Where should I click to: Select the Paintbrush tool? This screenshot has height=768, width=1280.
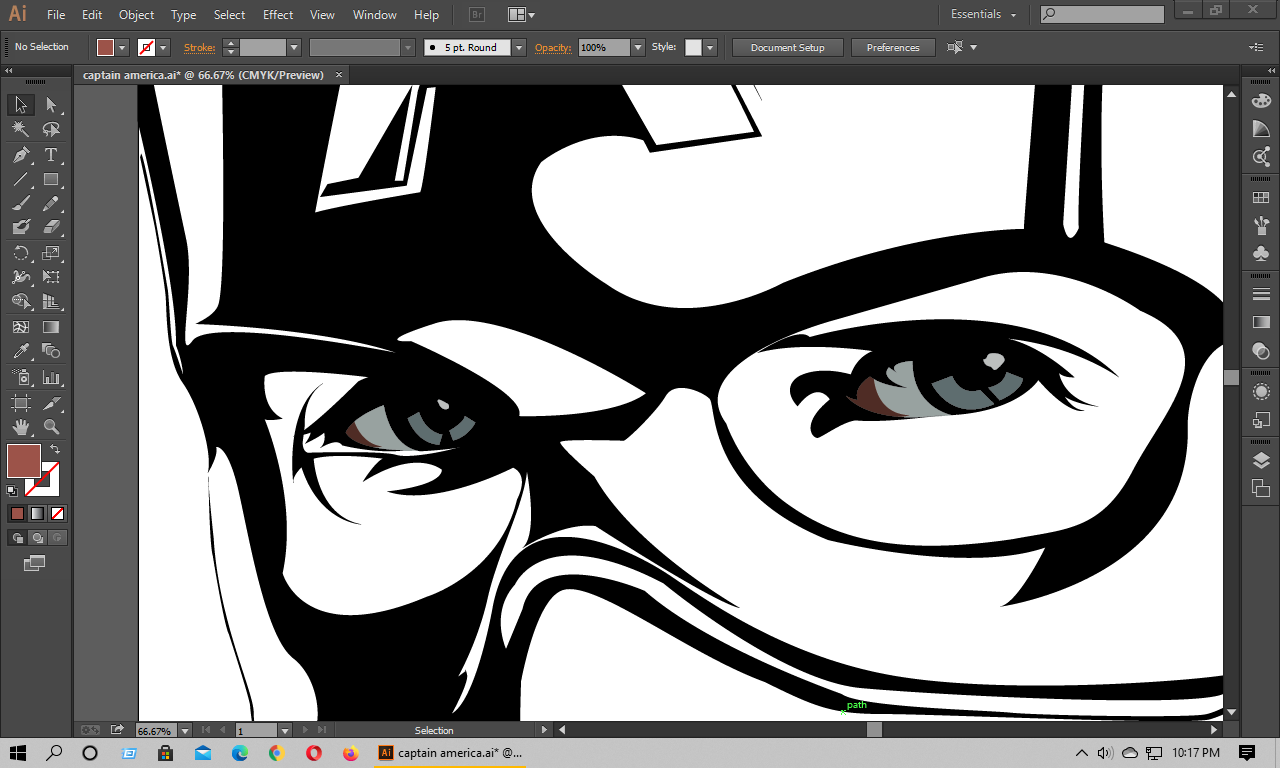(21, 204)
